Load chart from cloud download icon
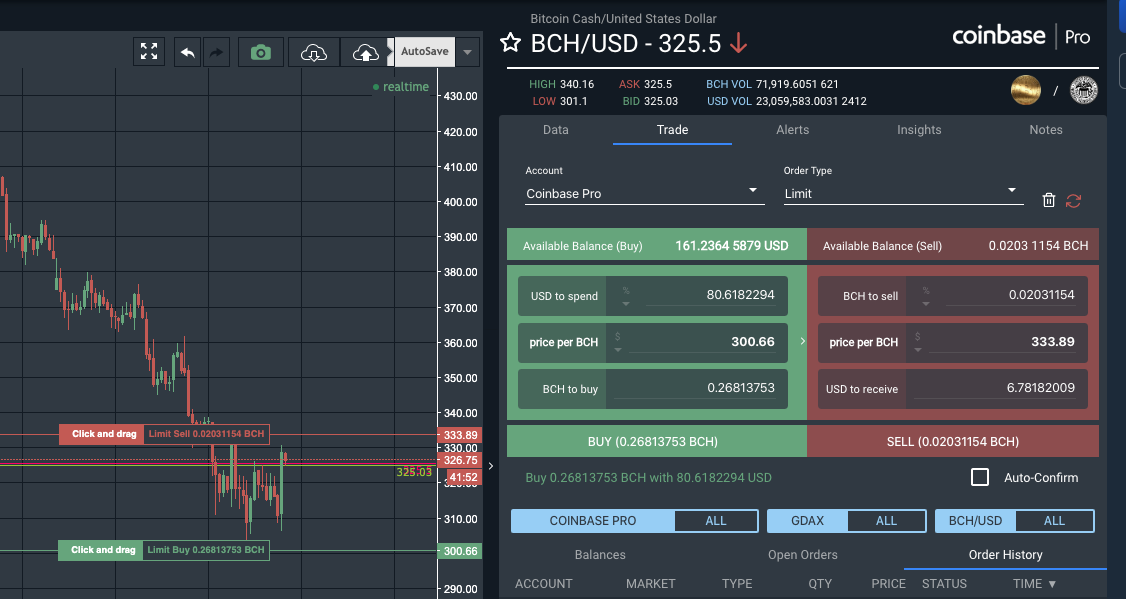 (314, 52)
